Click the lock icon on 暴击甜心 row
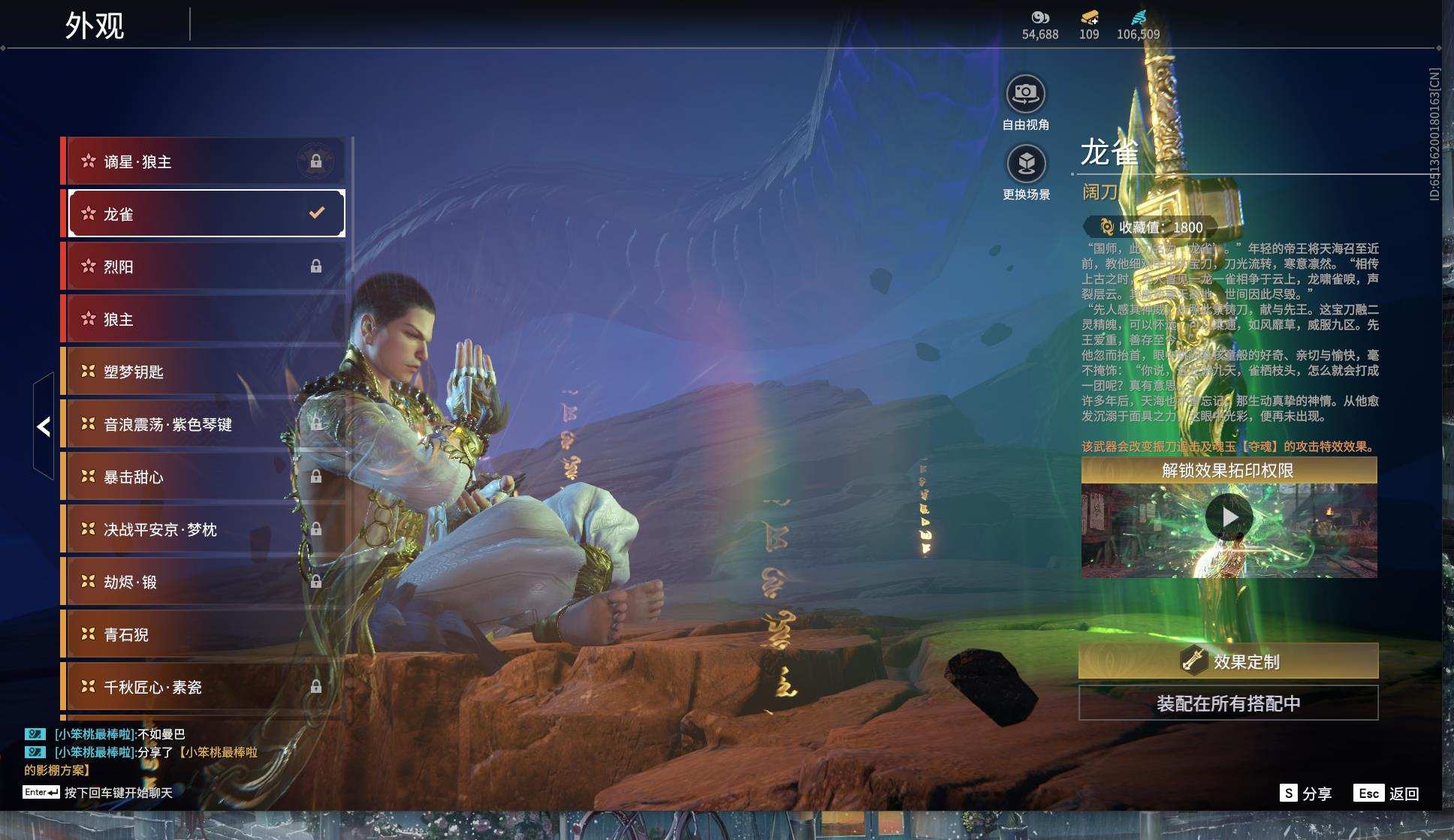Image resolution: width=1454 pixels, height=840 pixels. (x=316, y=477)
